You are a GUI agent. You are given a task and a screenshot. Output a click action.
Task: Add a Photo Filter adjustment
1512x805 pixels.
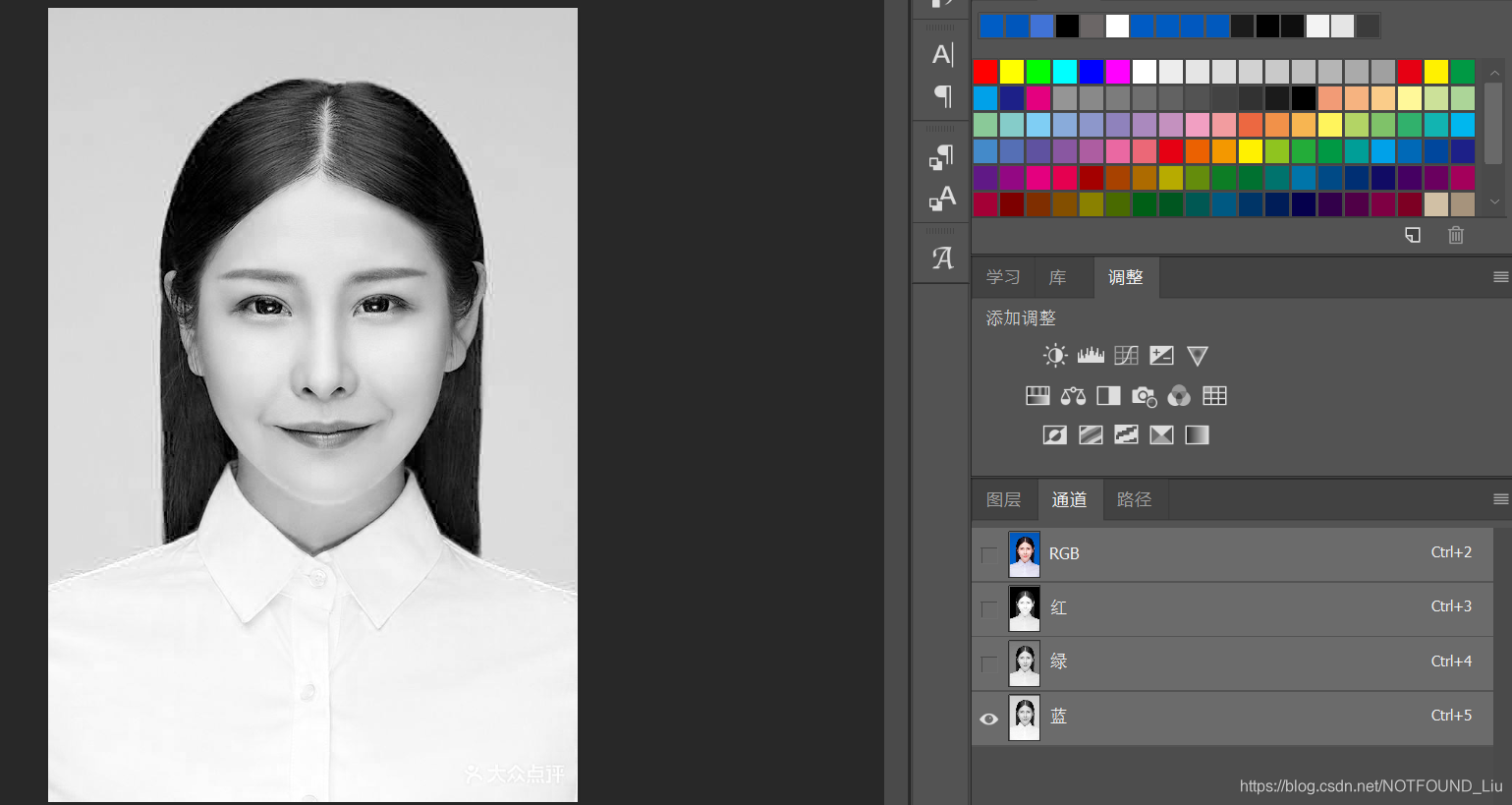coord(1144,396)
